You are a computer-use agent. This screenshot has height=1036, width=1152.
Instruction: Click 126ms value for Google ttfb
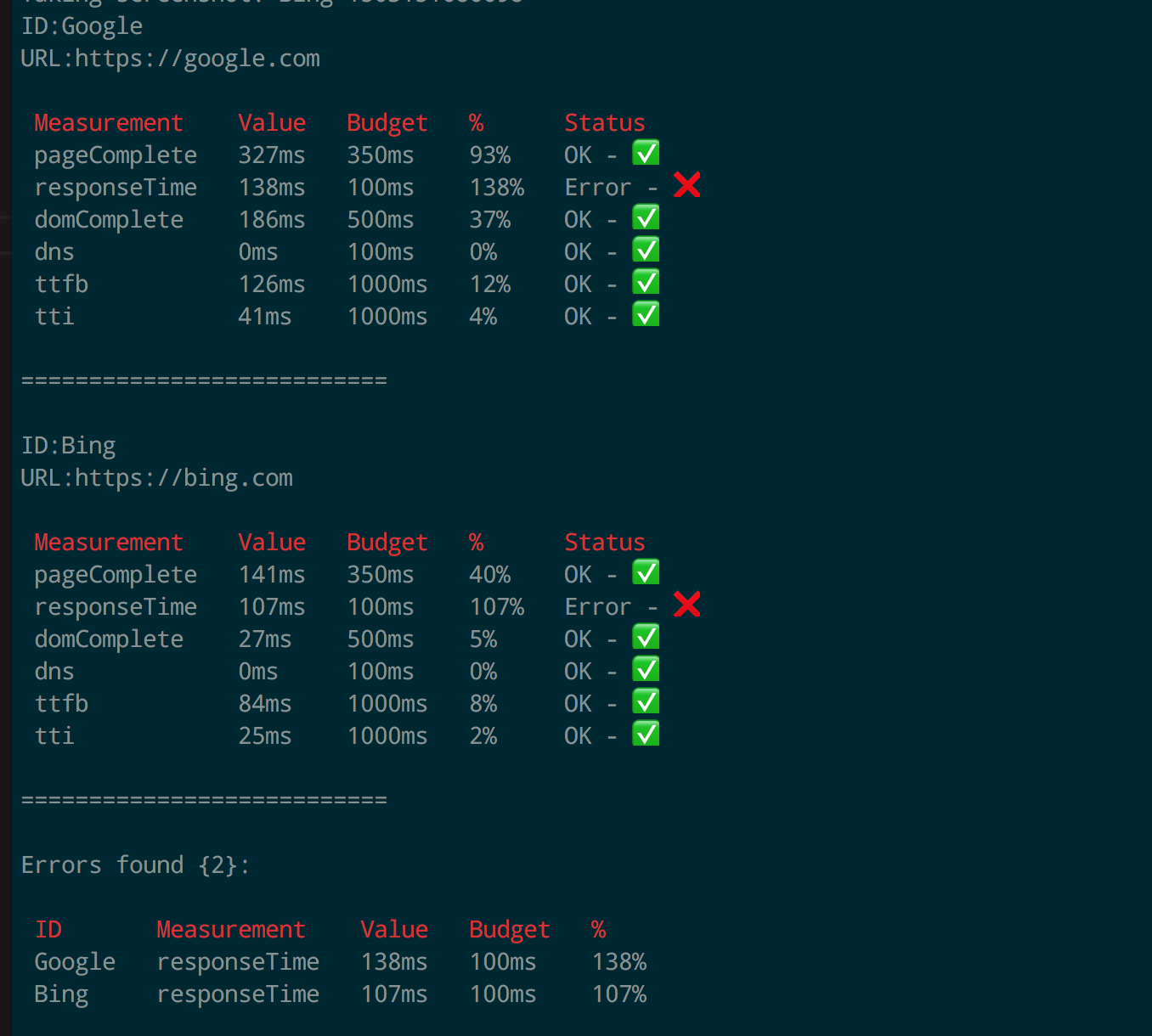[272, 284]
